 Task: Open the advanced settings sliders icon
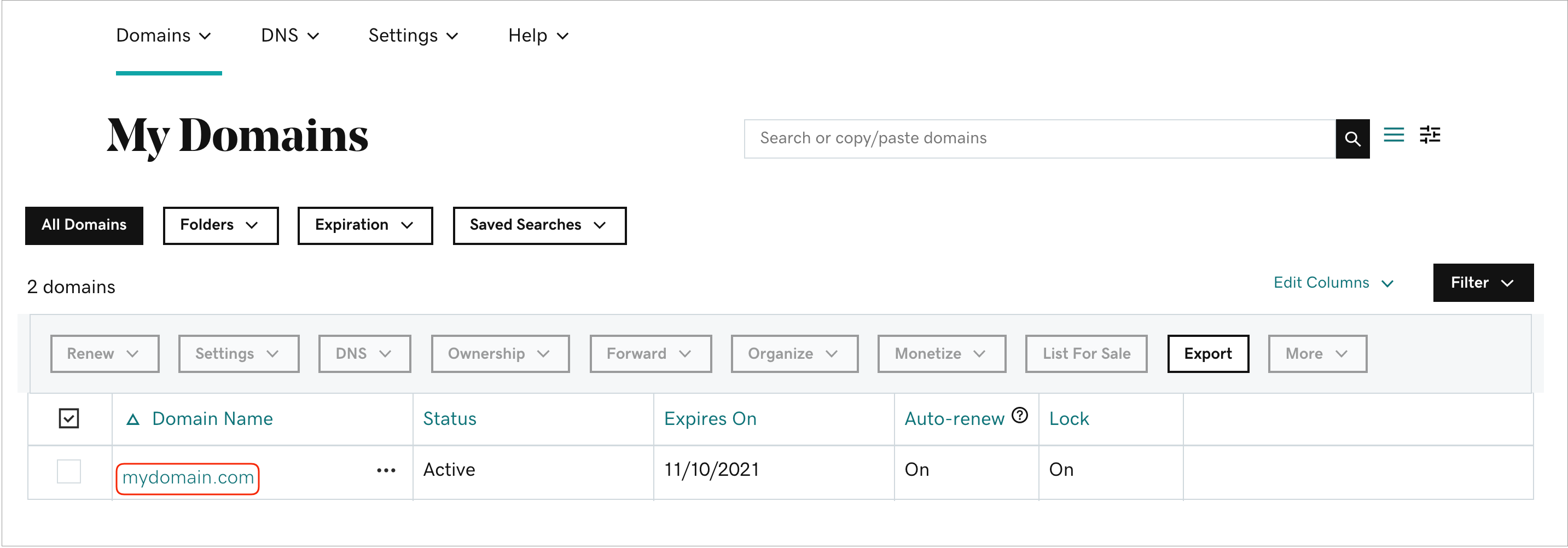point(1429,135)
